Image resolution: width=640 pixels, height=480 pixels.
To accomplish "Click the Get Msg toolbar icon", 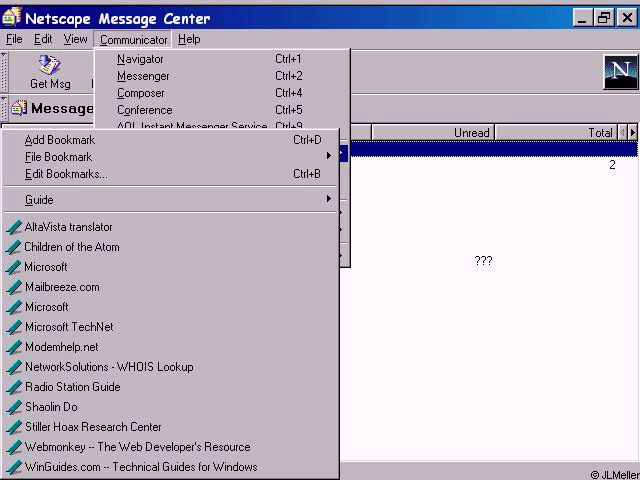I will point(49,65).
